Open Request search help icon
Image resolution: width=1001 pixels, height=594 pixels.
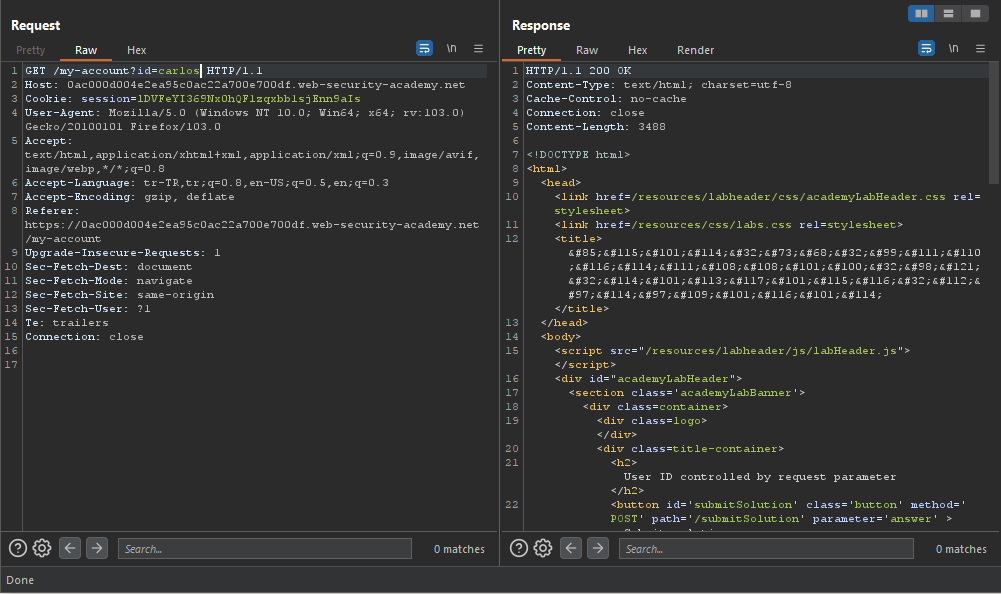tap(18, 548)
